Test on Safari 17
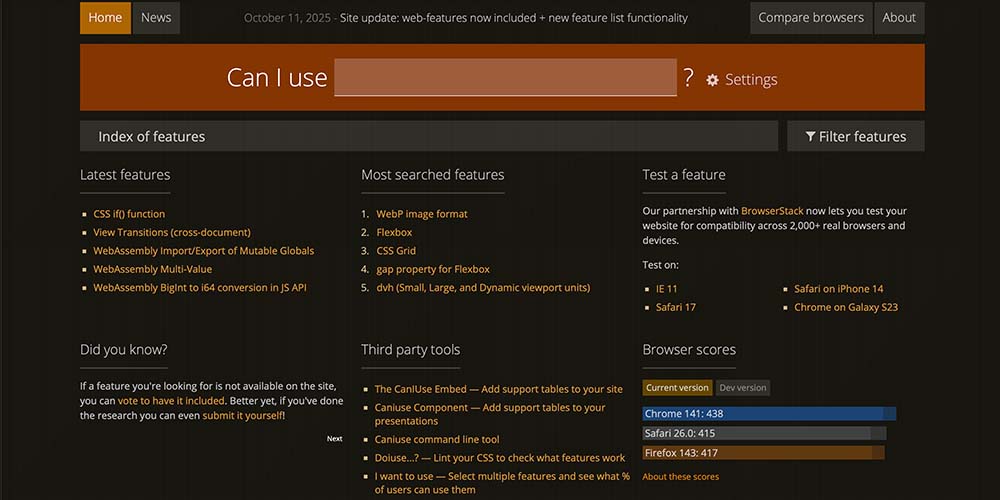This screenshot has height=500, width=1000. pos(675,307)
